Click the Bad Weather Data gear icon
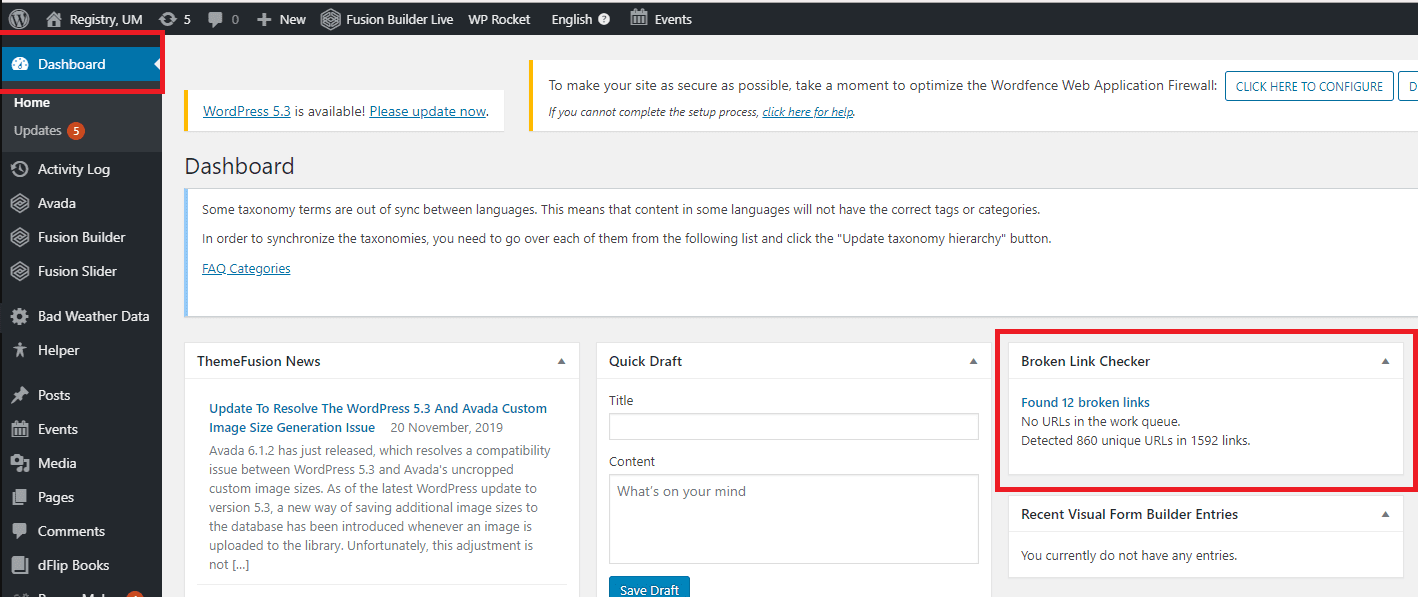The image size is (1418, 597). tap(19, 316)
